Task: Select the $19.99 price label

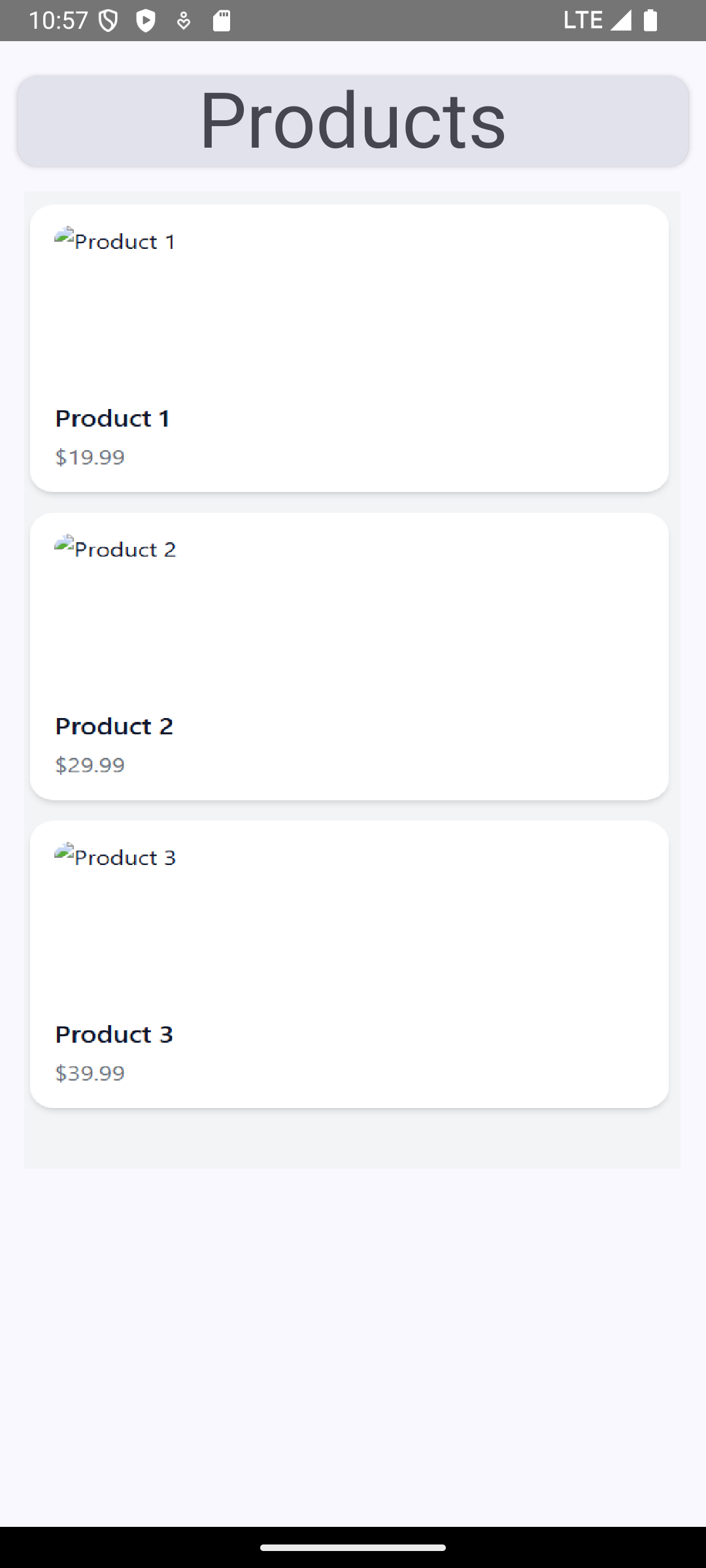Action: (x=90, y=457)
